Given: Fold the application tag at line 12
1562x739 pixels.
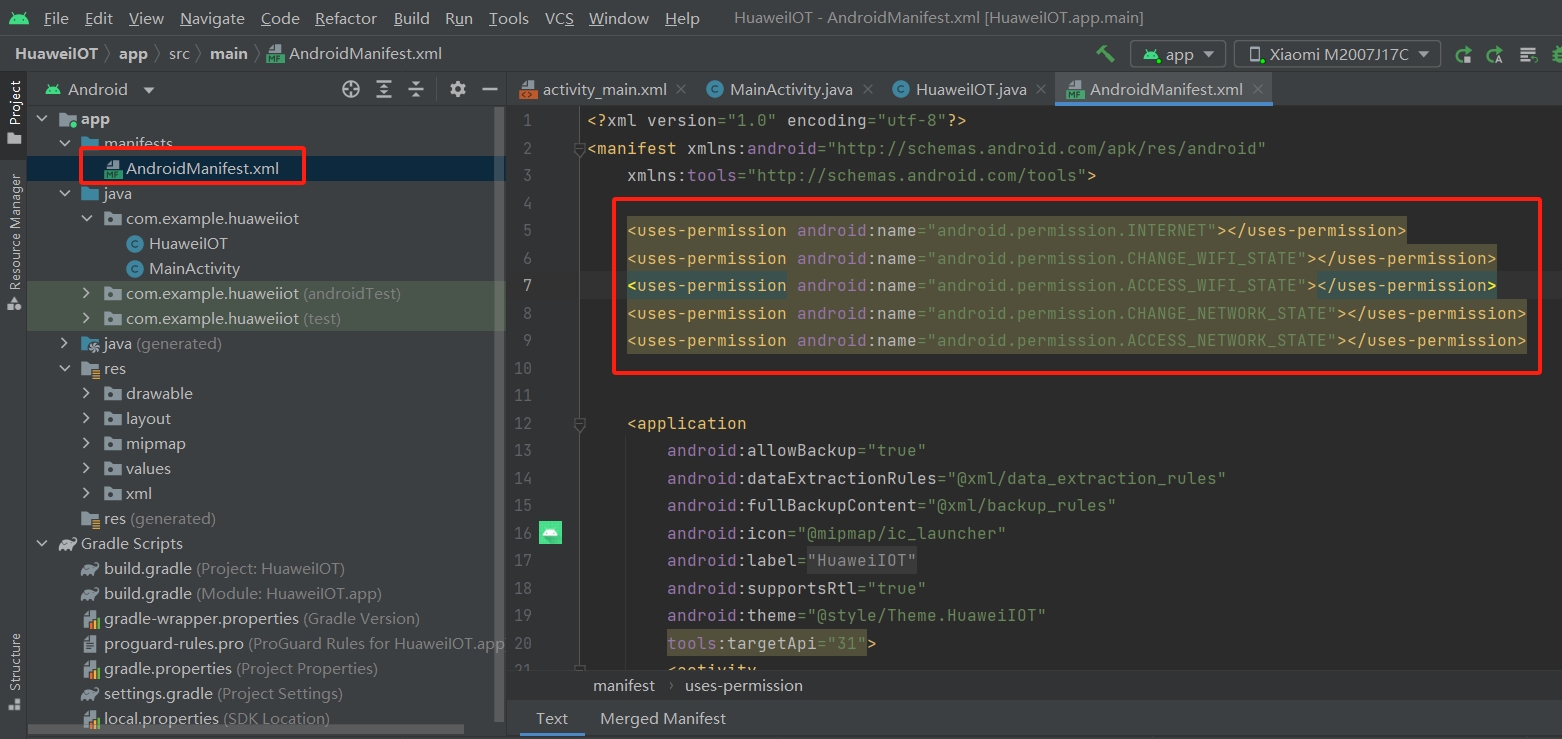Looking at the screenshot, I should pos(579,424).
